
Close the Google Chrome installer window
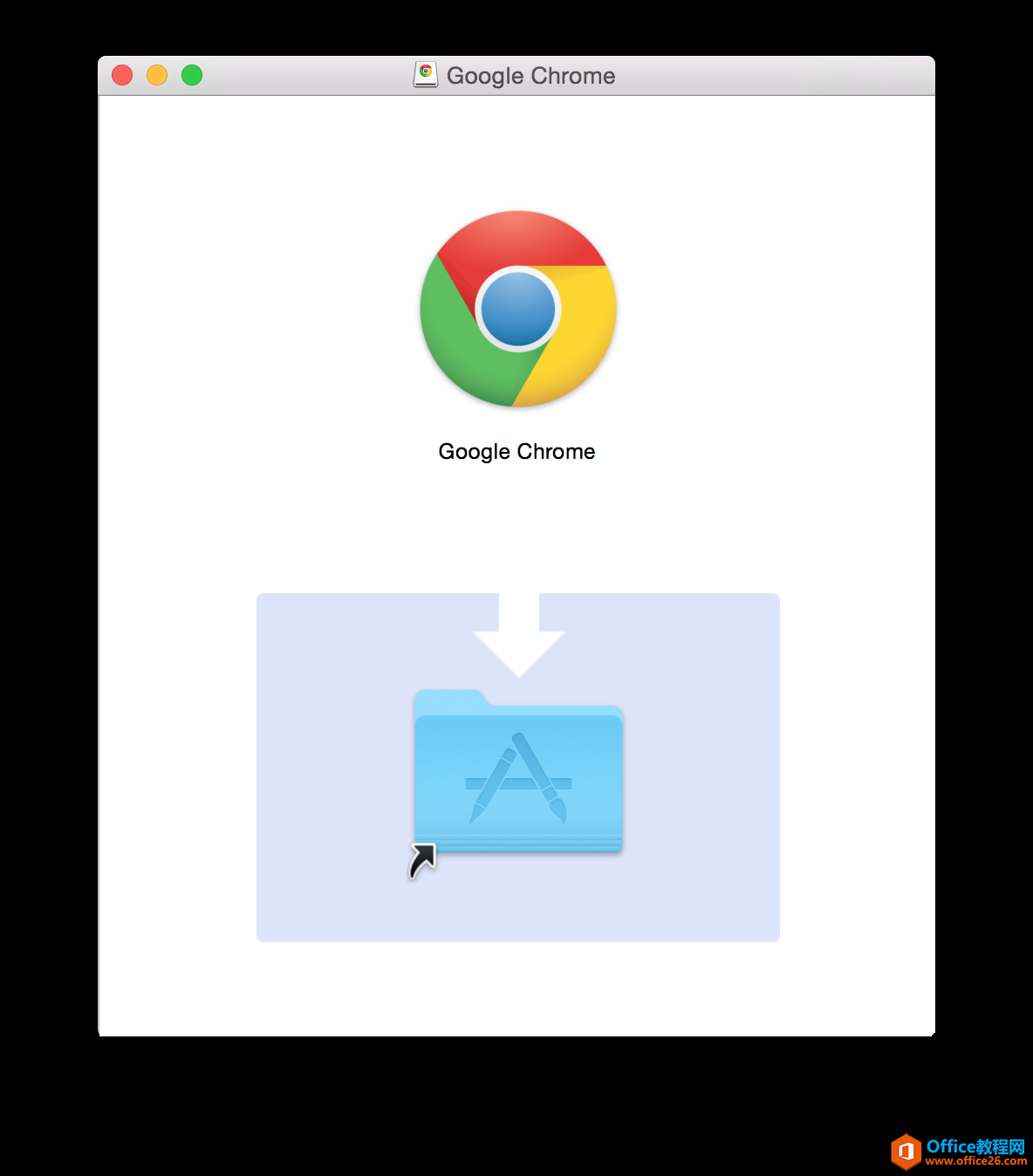pyautogui.click(x=122, y=75)
